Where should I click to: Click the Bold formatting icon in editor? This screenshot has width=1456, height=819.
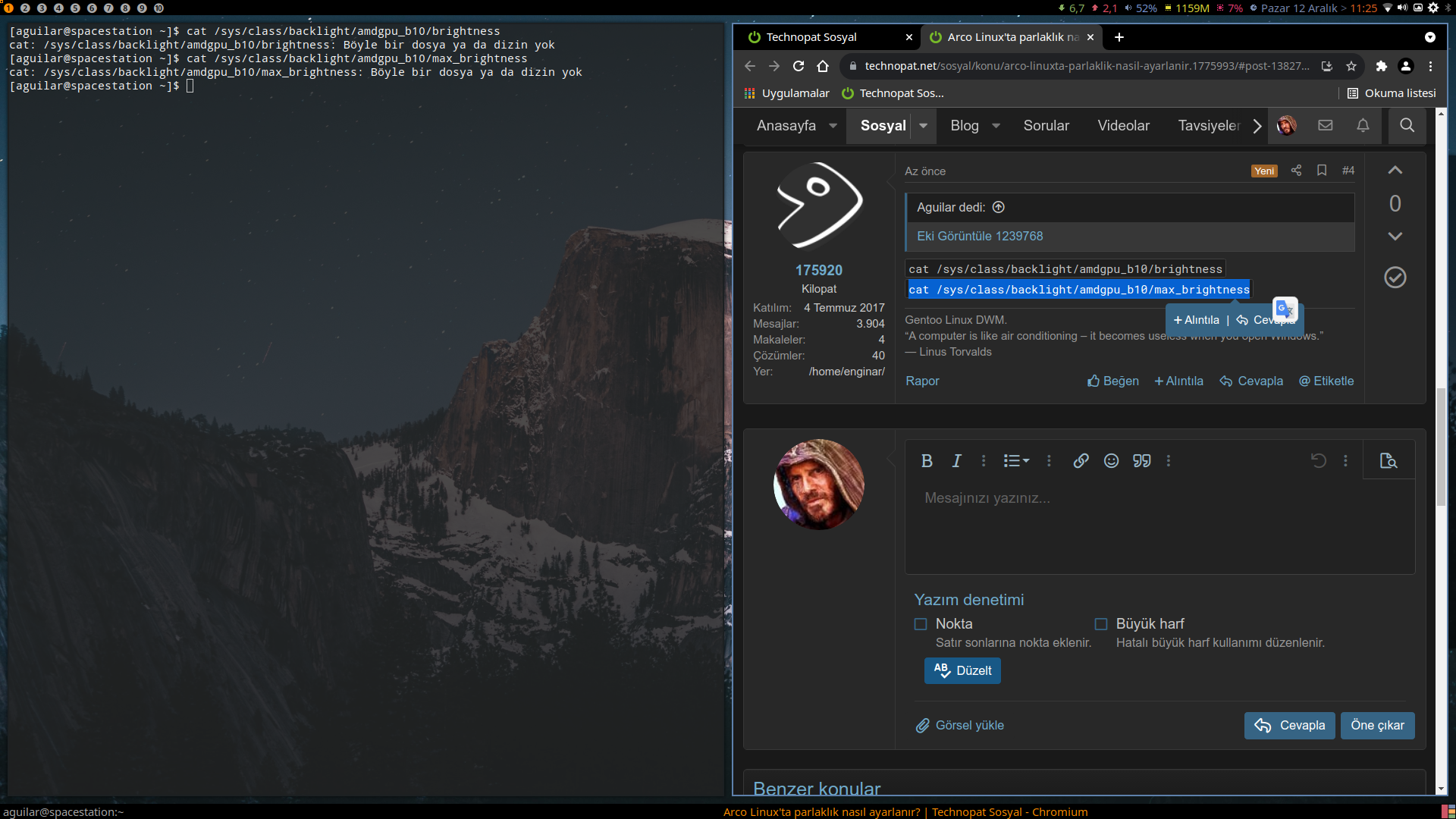pyautogui.click(x=927, y=461)
